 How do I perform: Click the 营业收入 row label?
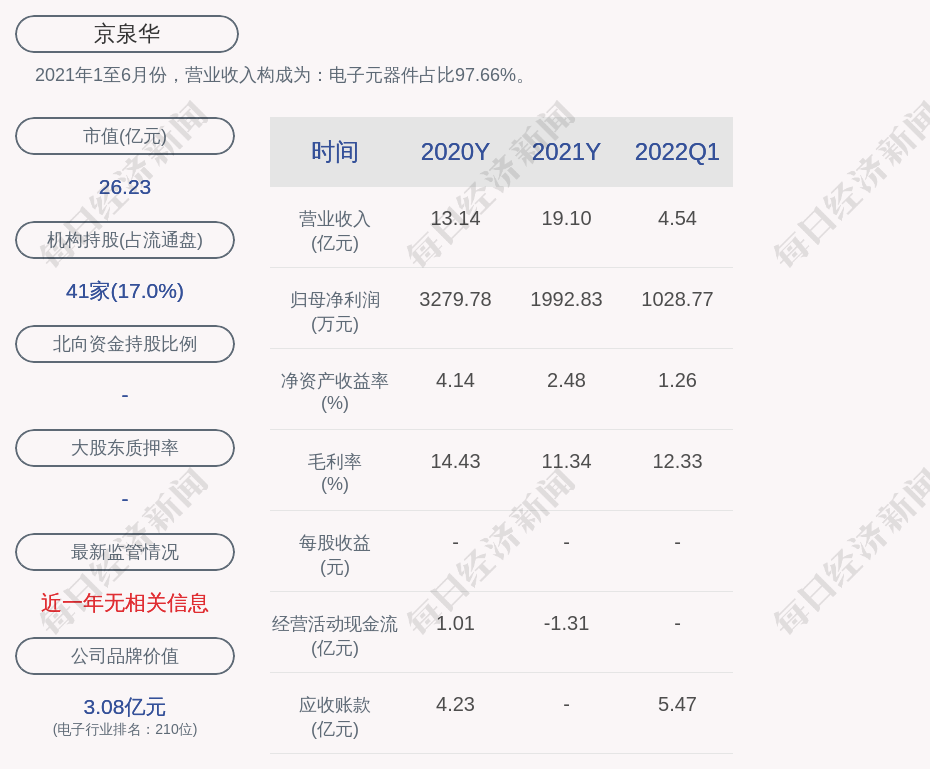pyautogui.click(x=335, y=219)
